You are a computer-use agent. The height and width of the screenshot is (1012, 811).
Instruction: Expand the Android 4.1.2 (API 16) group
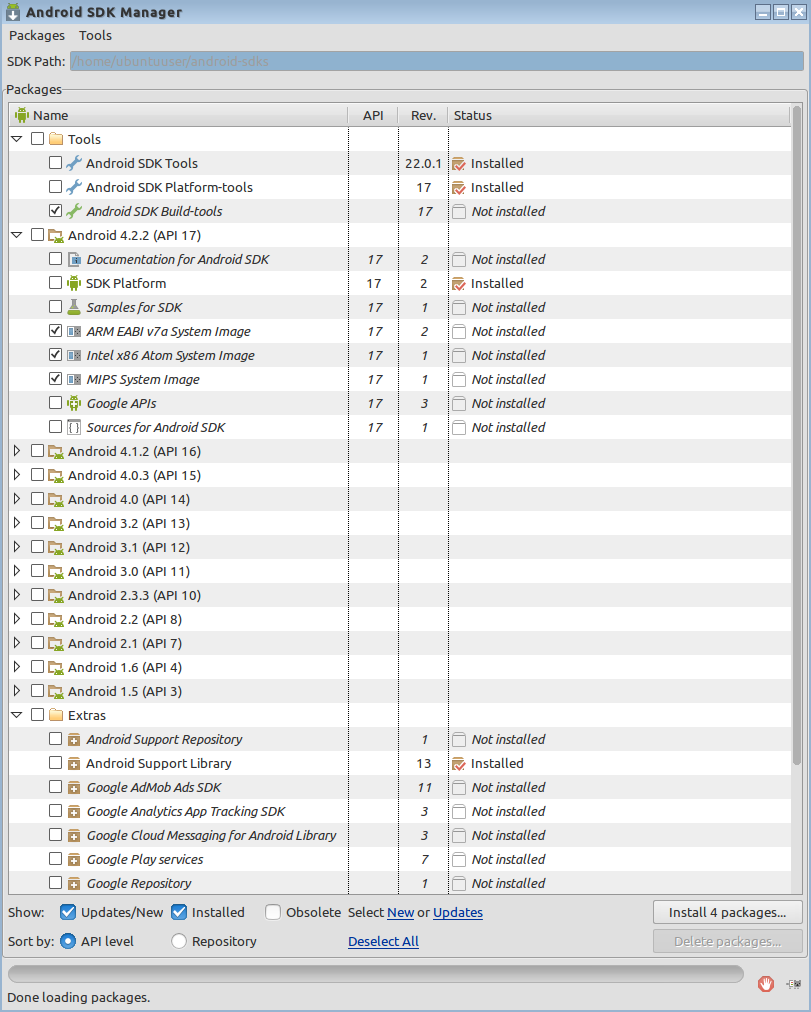click(x=17, y=450)
